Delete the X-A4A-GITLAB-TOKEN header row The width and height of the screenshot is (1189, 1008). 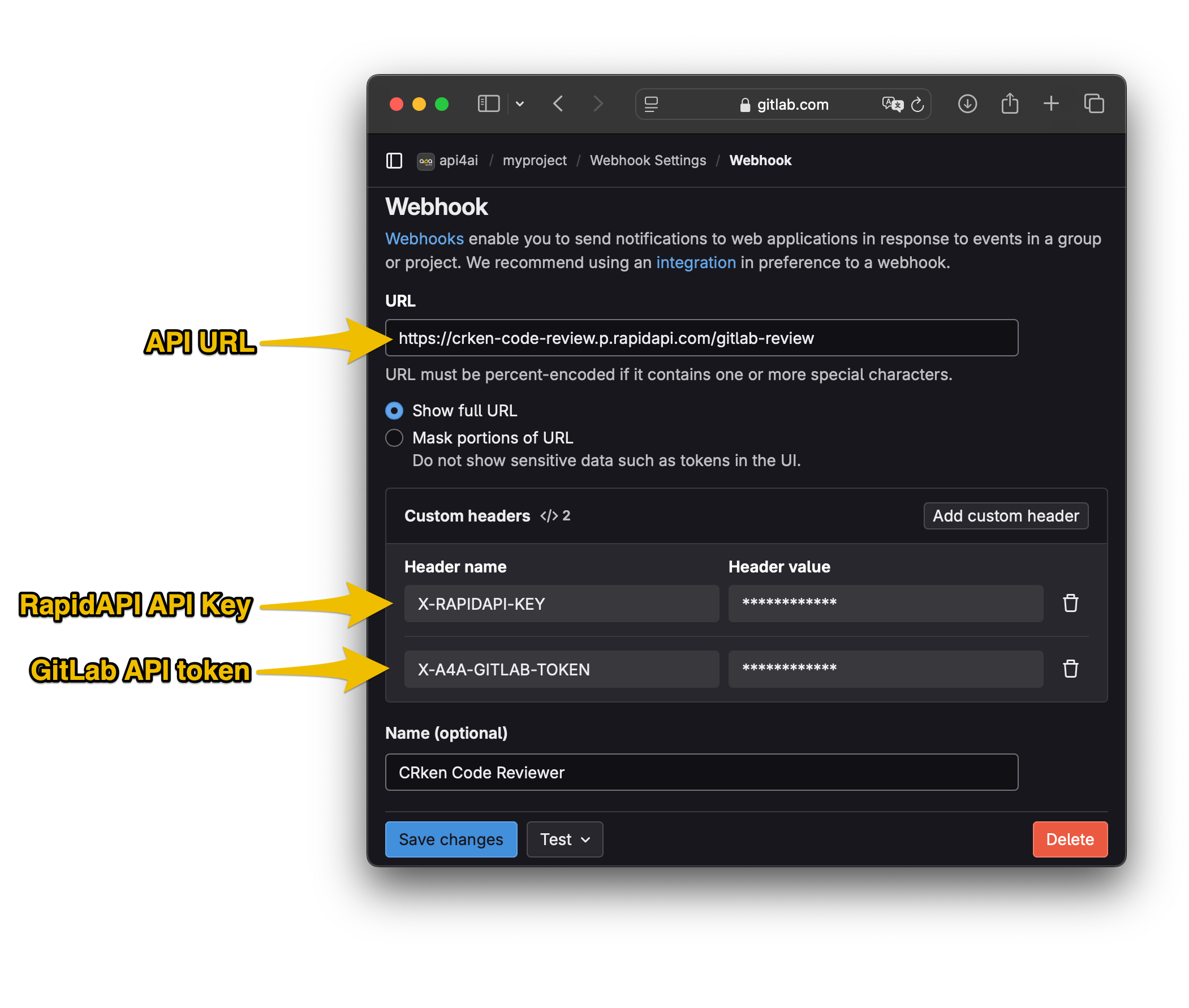coord(1070,669)
